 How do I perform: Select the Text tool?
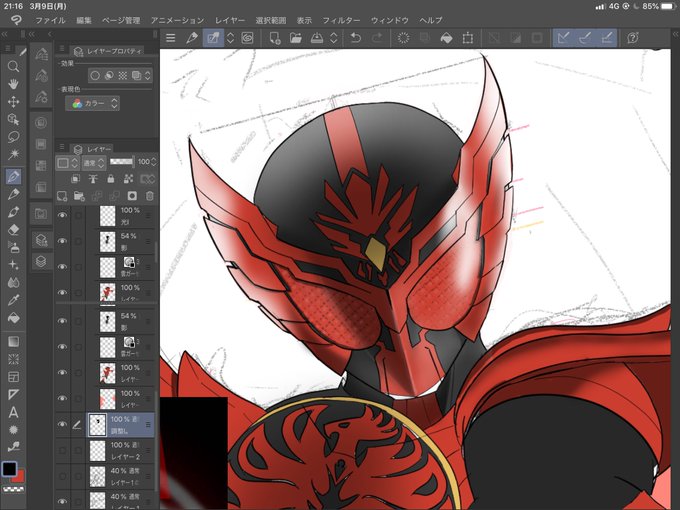pyautogui.click(x=13, y=412)
